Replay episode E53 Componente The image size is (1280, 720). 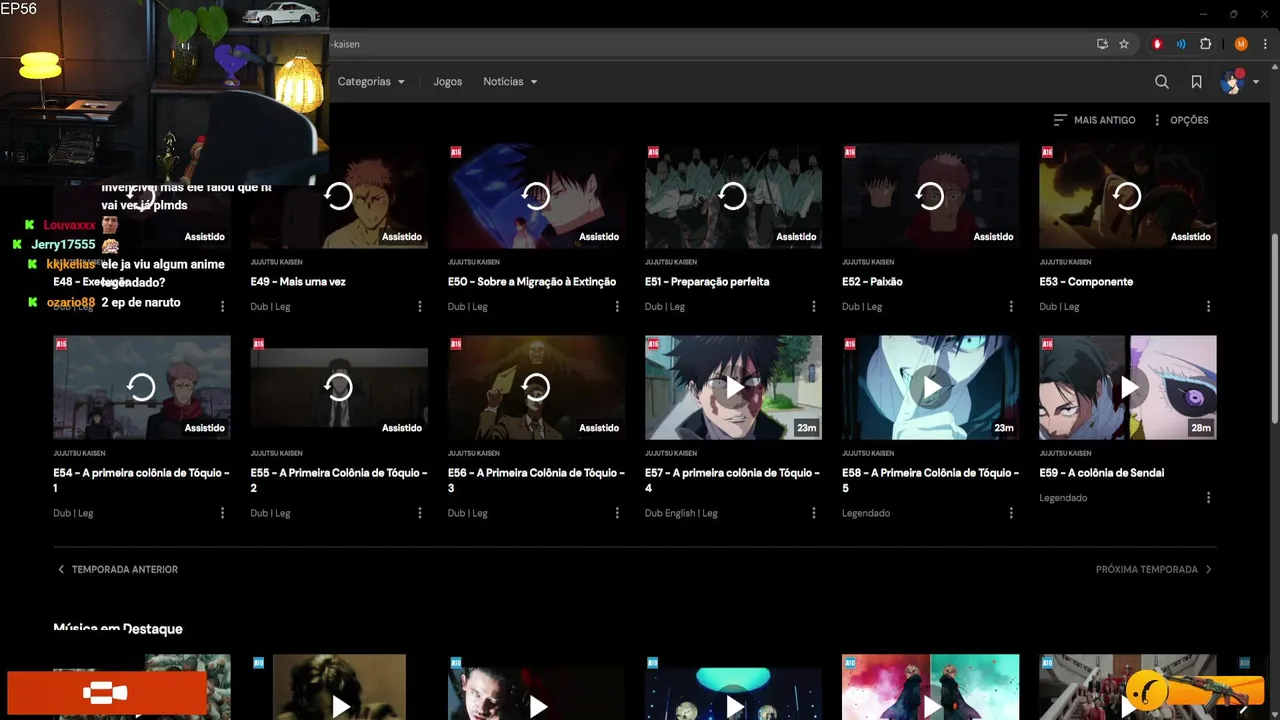click(x=1128, y=196)
